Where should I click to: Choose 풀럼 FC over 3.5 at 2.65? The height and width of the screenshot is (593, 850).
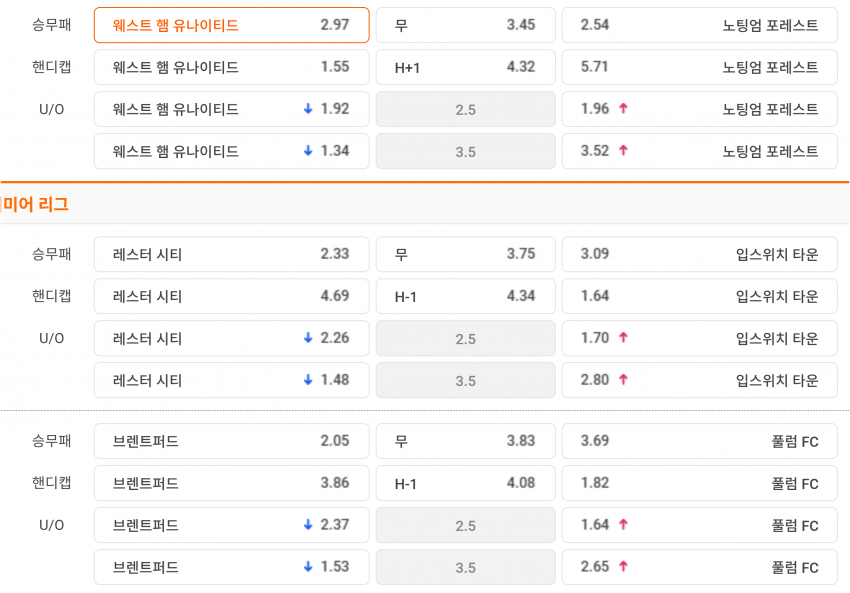tap(700, 567)
